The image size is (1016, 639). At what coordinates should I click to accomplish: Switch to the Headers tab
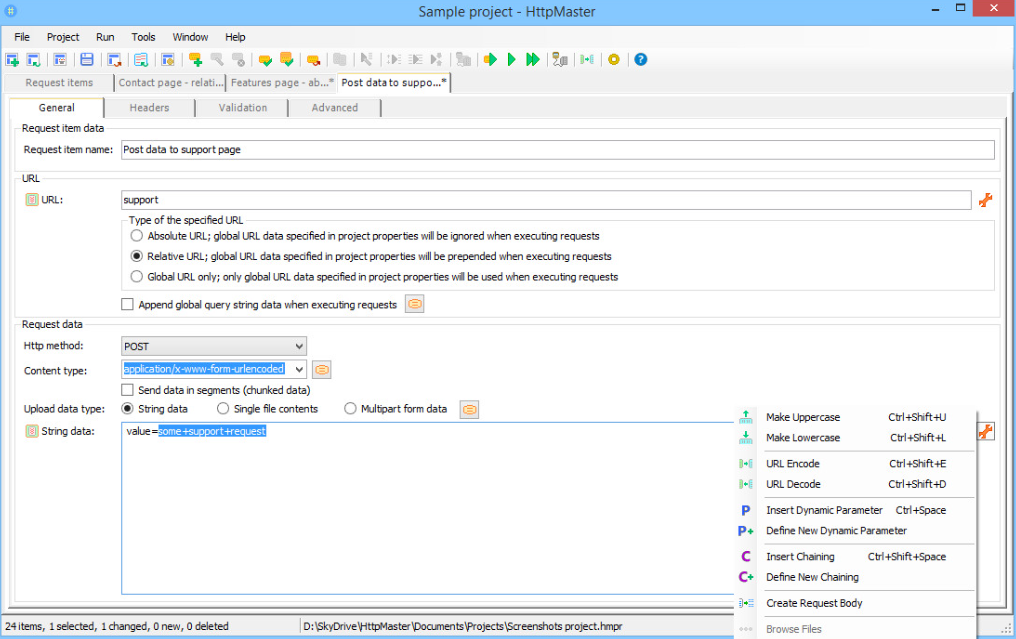(x=150, y=108)
